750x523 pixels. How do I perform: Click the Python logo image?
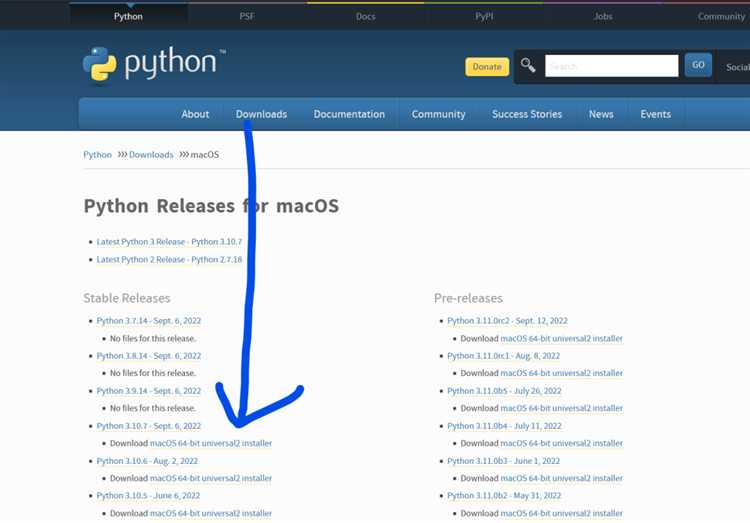(154, 65)
